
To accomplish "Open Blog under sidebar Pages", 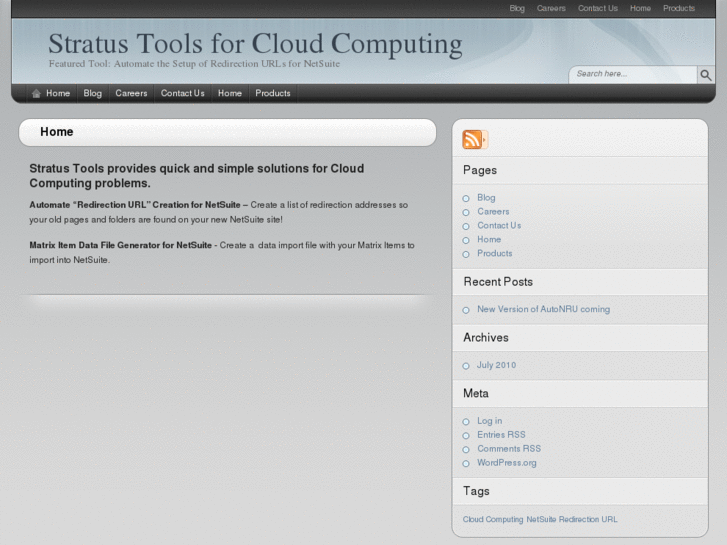I will click(486, 198).
